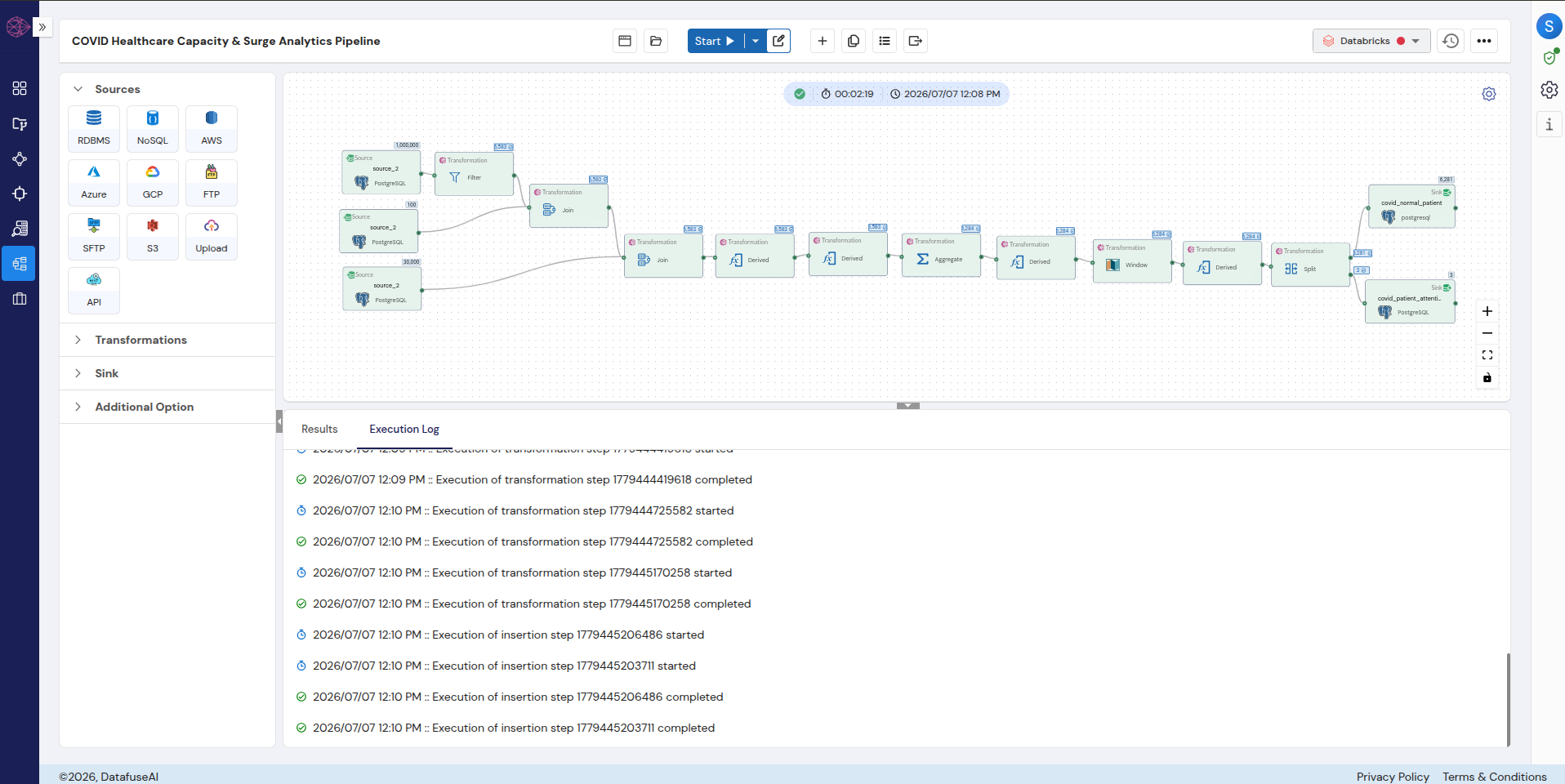Open the calendar schedule icon in toolbar

[625, 41]
